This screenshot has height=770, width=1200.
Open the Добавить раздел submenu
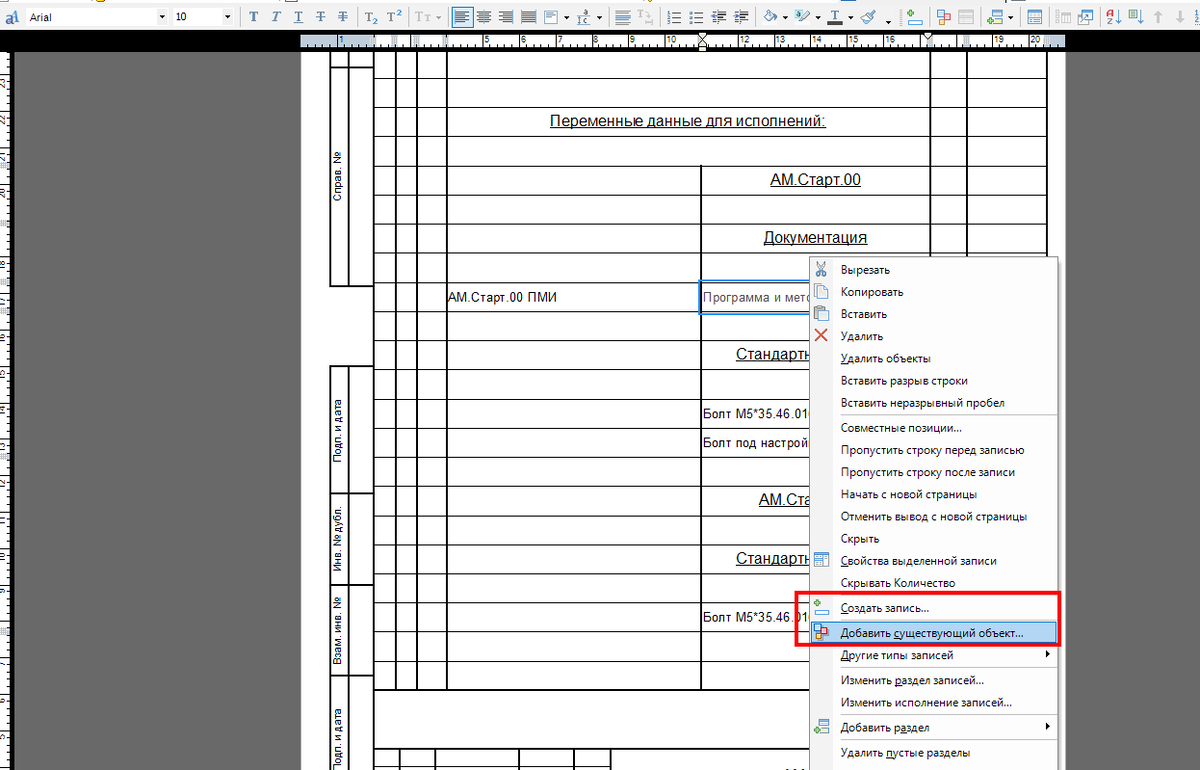point(933,727)
